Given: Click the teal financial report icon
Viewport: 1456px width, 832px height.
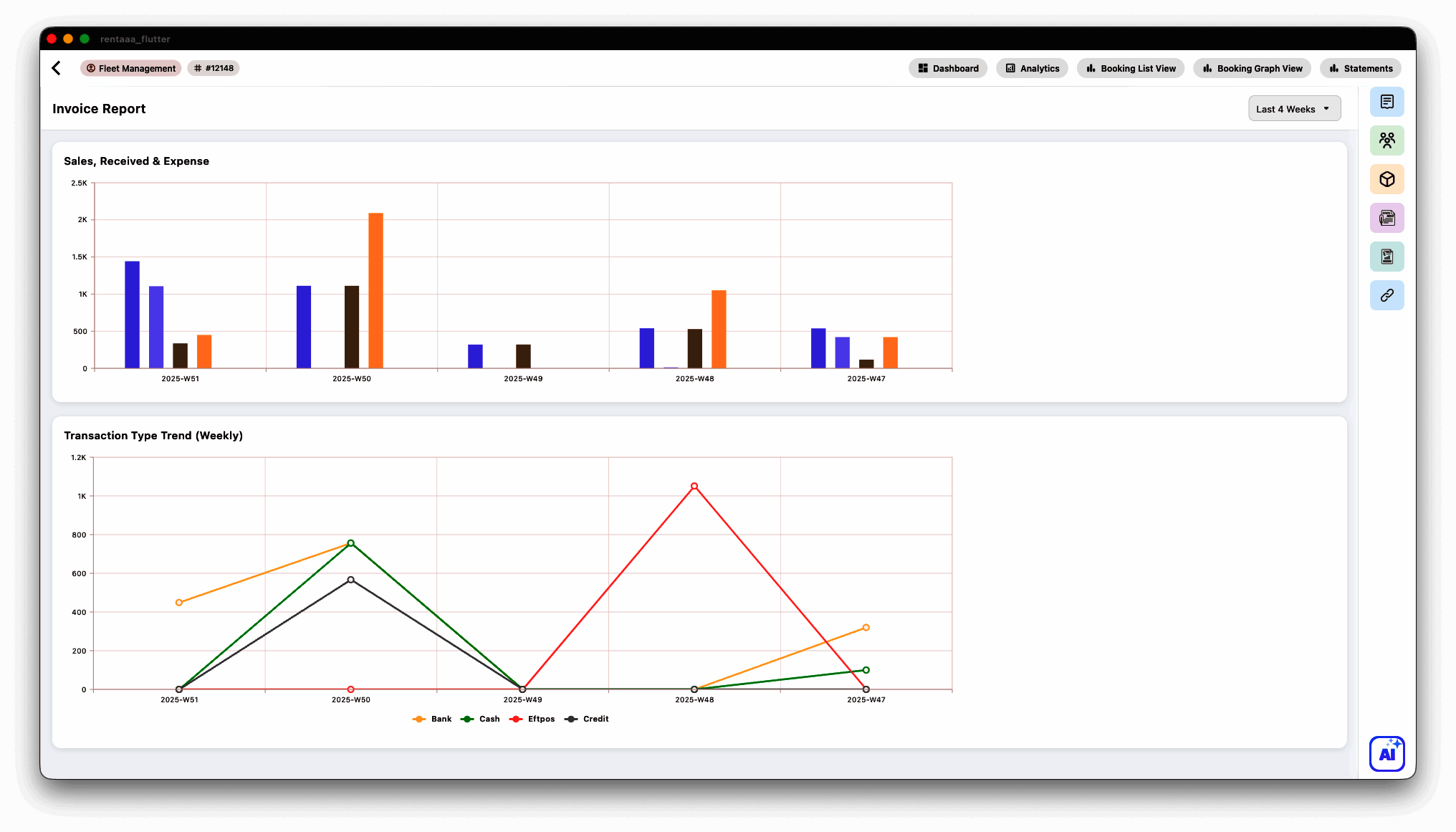Looking at the screenshot, I should click(1386, 257).
